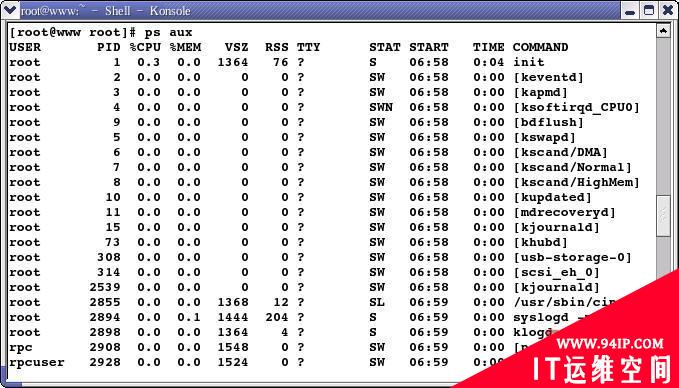Click the RSS value '76'

coord(281,62)
